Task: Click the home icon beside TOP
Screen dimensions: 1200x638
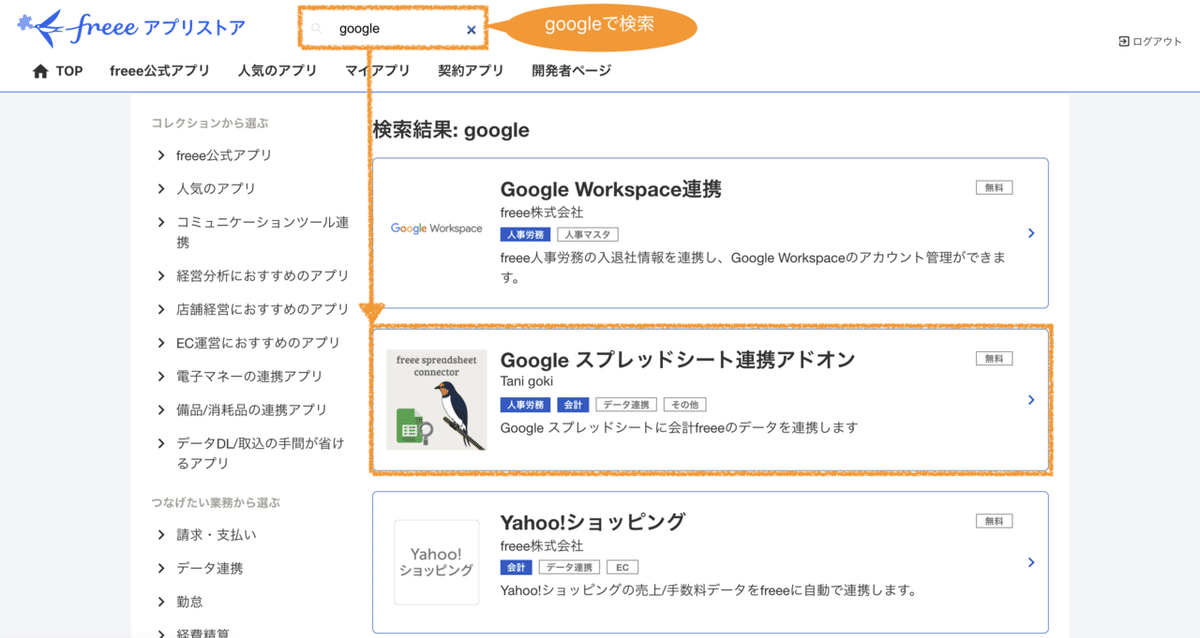Action: click(41, 71)
